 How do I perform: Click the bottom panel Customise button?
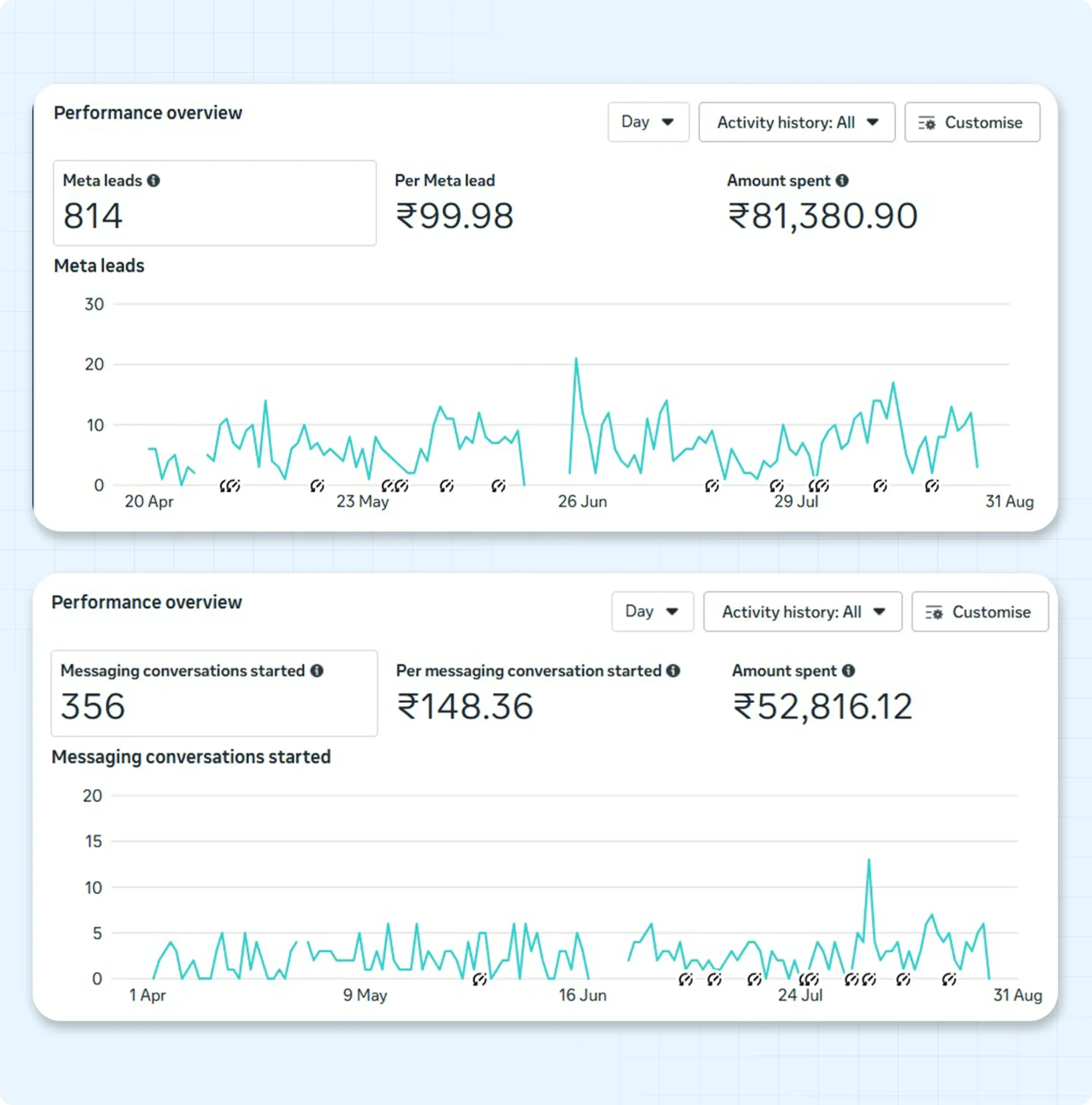pos(979,611)
